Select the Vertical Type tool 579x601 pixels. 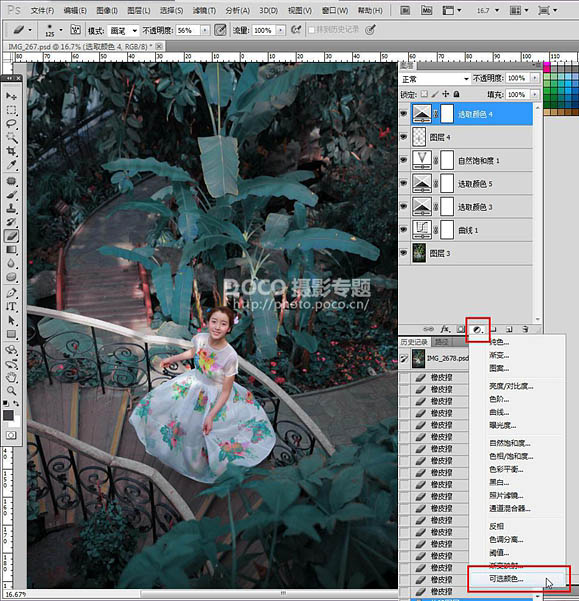[11, 306]
